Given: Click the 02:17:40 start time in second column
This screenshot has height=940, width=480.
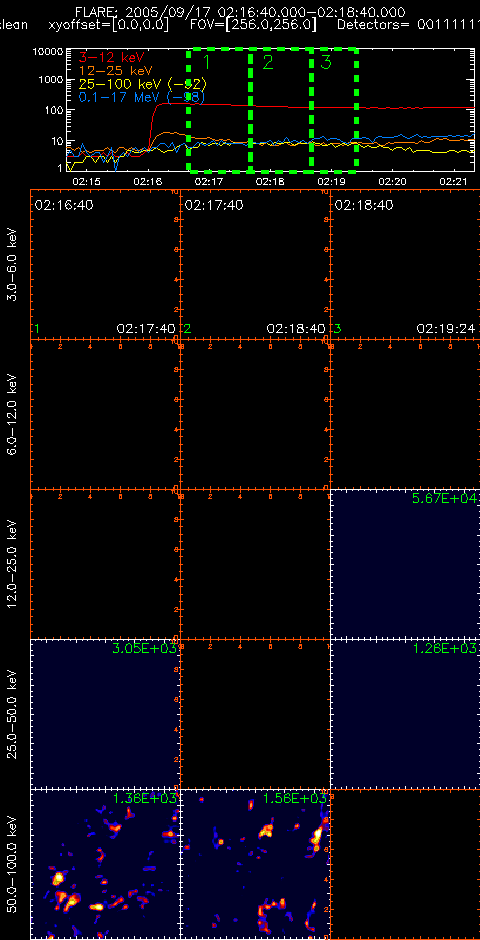Looking at the screenshot, I should click(x=214, y=205).
